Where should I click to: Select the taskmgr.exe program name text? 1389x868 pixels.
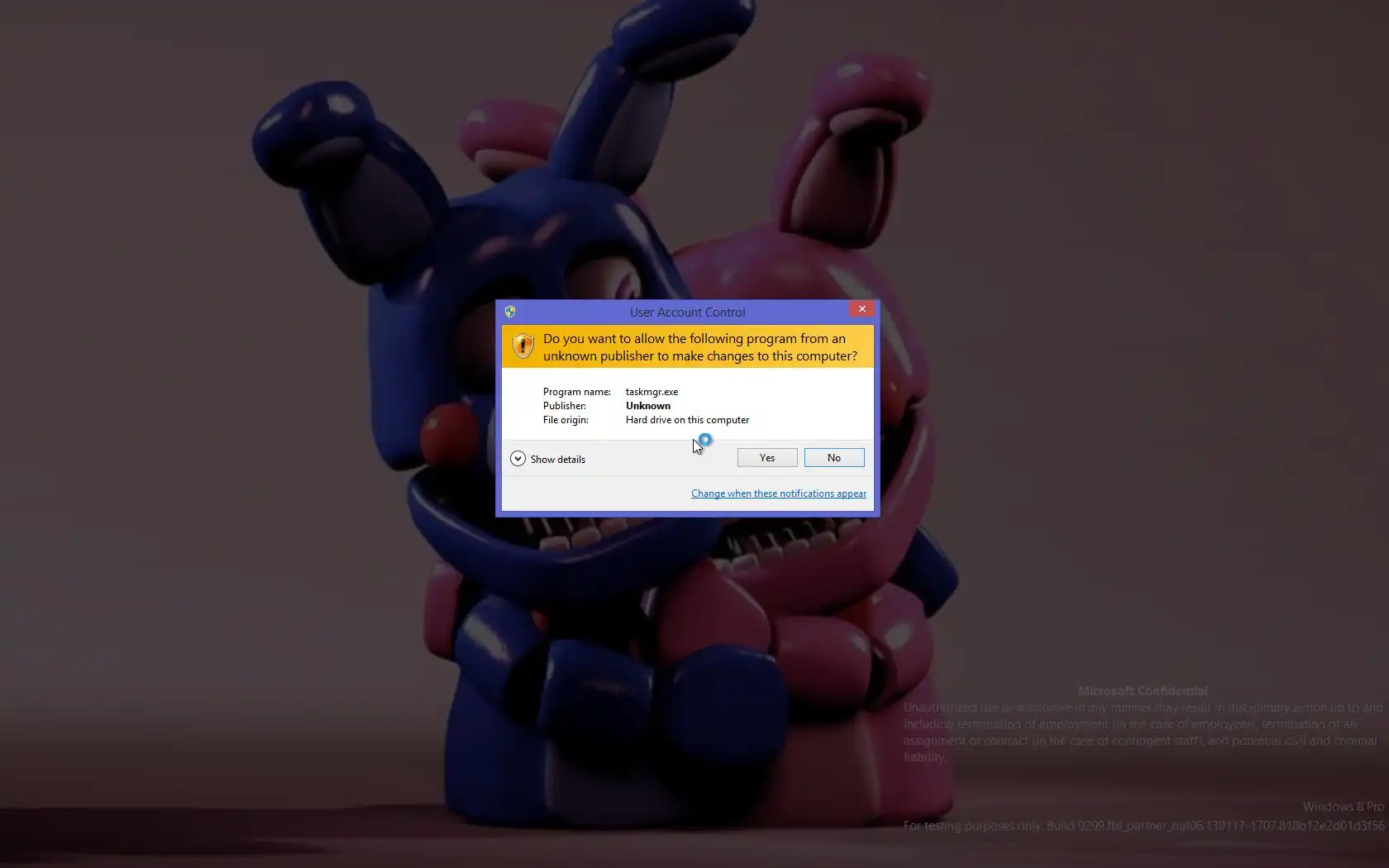652,392
